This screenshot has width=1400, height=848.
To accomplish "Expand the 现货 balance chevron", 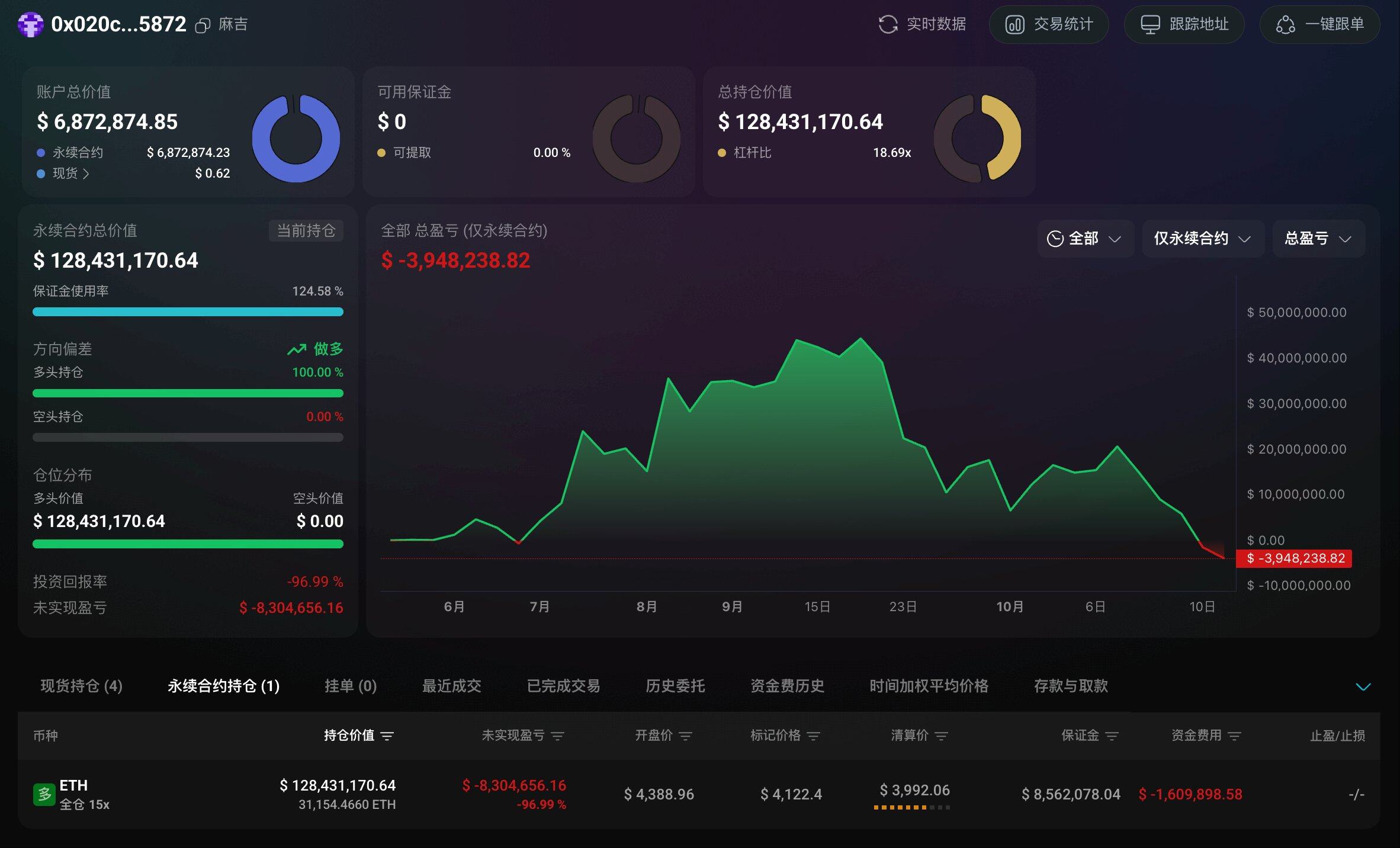I will click(x=86, y=174).
